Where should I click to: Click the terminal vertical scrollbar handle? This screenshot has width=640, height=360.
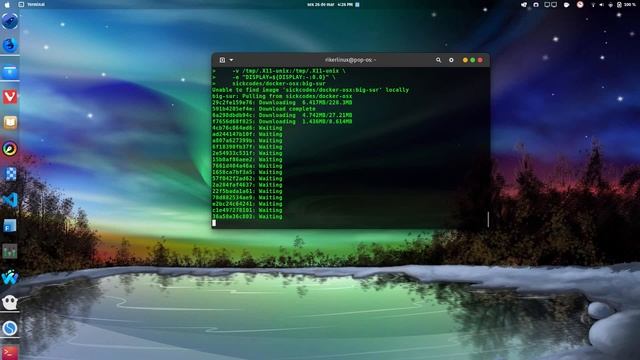coord(488,219)
